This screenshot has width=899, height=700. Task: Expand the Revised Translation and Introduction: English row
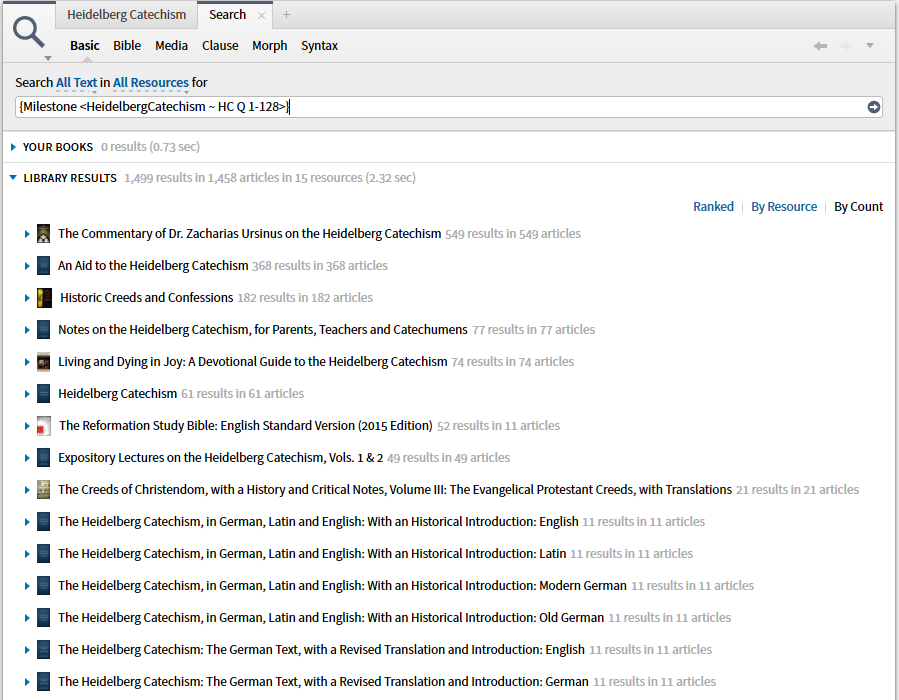click(x=27, y=650)
